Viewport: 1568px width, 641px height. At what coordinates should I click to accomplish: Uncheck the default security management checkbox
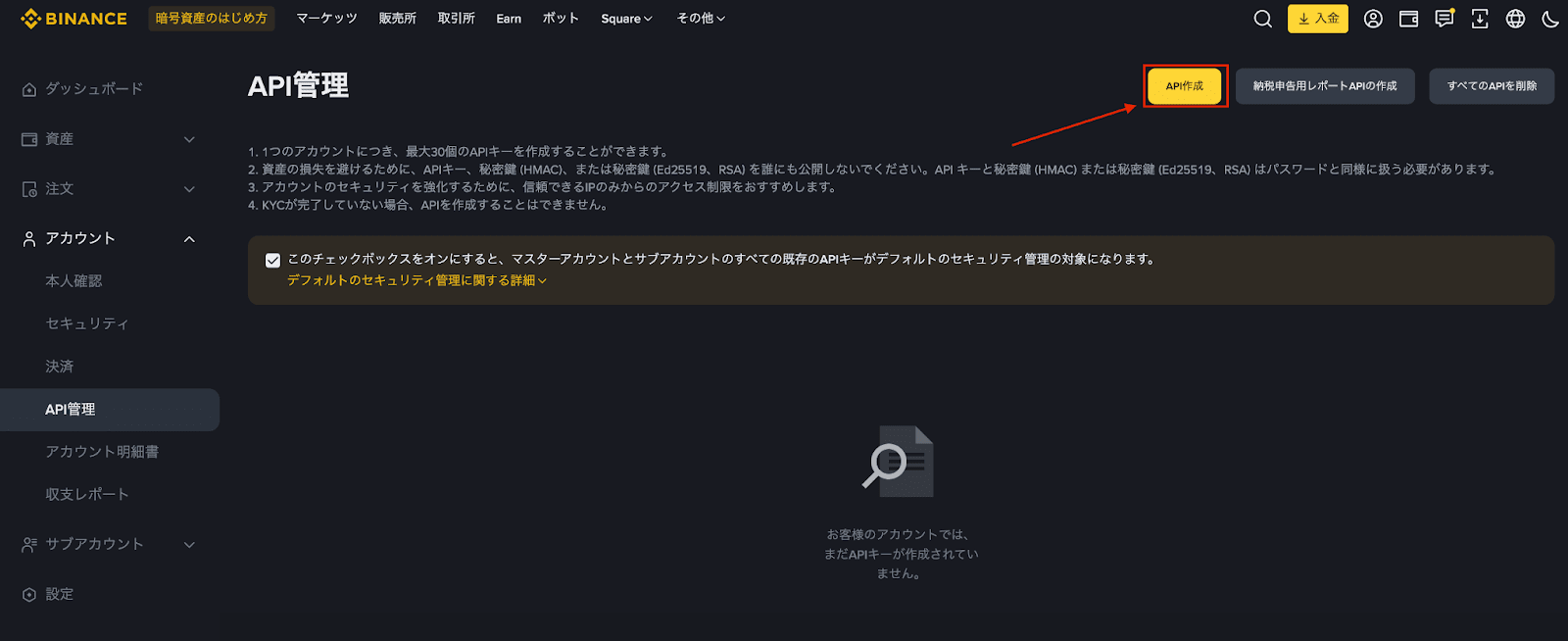tap(272, 260)
